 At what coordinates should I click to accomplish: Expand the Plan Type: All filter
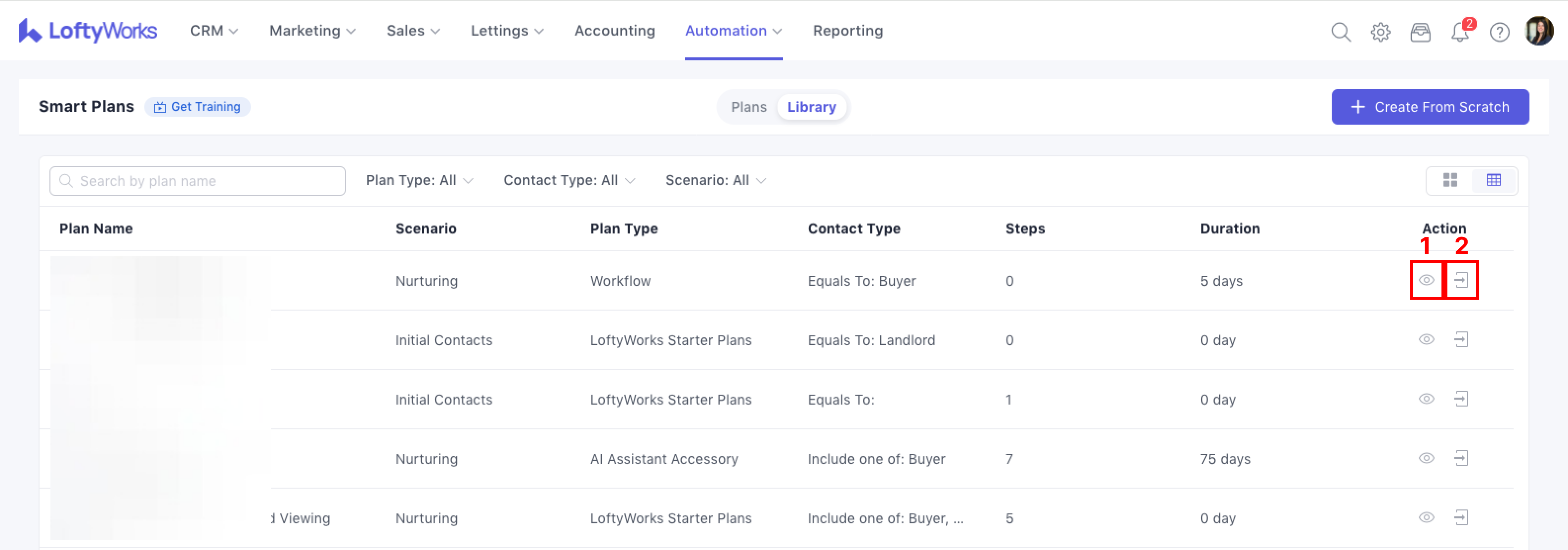coord(419,181)
